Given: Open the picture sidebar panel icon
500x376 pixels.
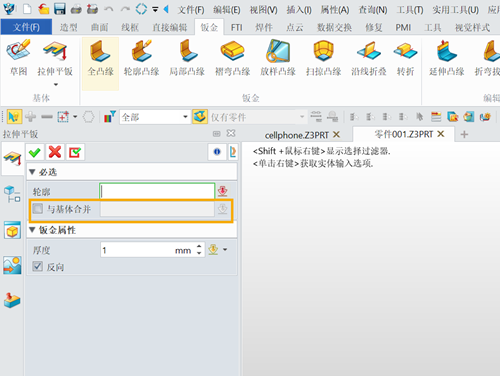Looking at the screenshot, I should click(x=12, y=265).
